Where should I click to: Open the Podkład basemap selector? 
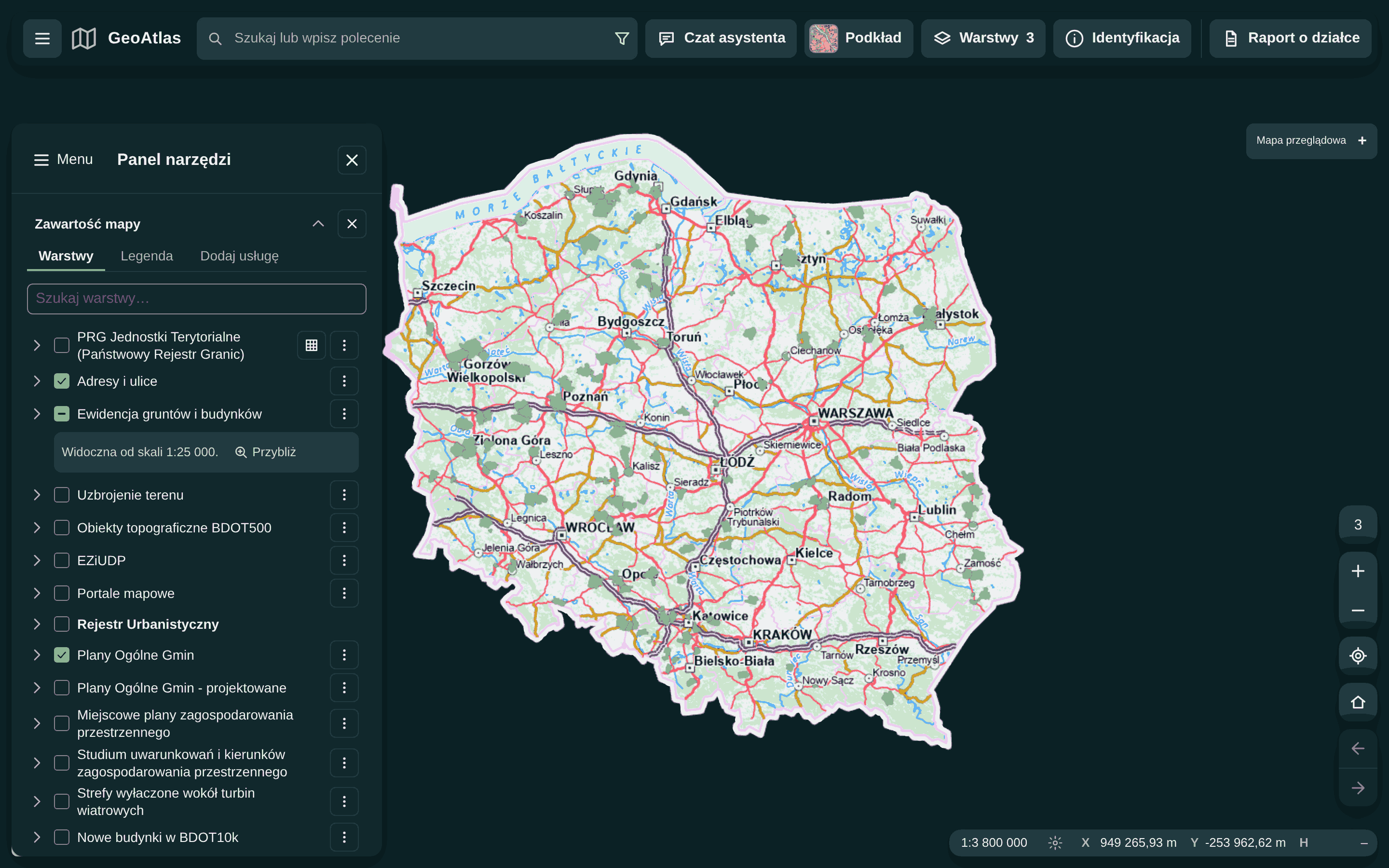point(858,39)
